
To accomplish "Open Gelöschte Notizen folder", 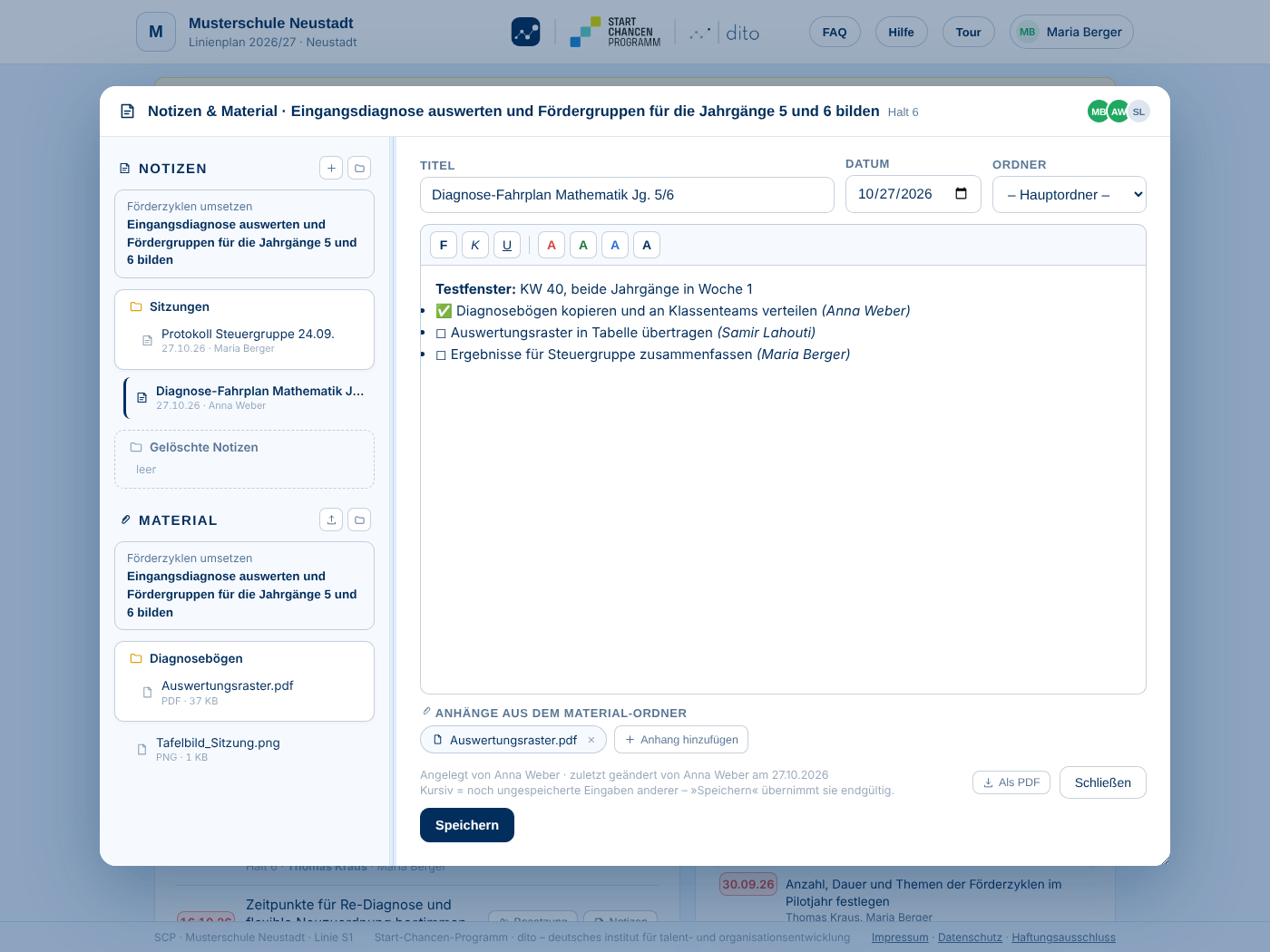I will point(203,447).
